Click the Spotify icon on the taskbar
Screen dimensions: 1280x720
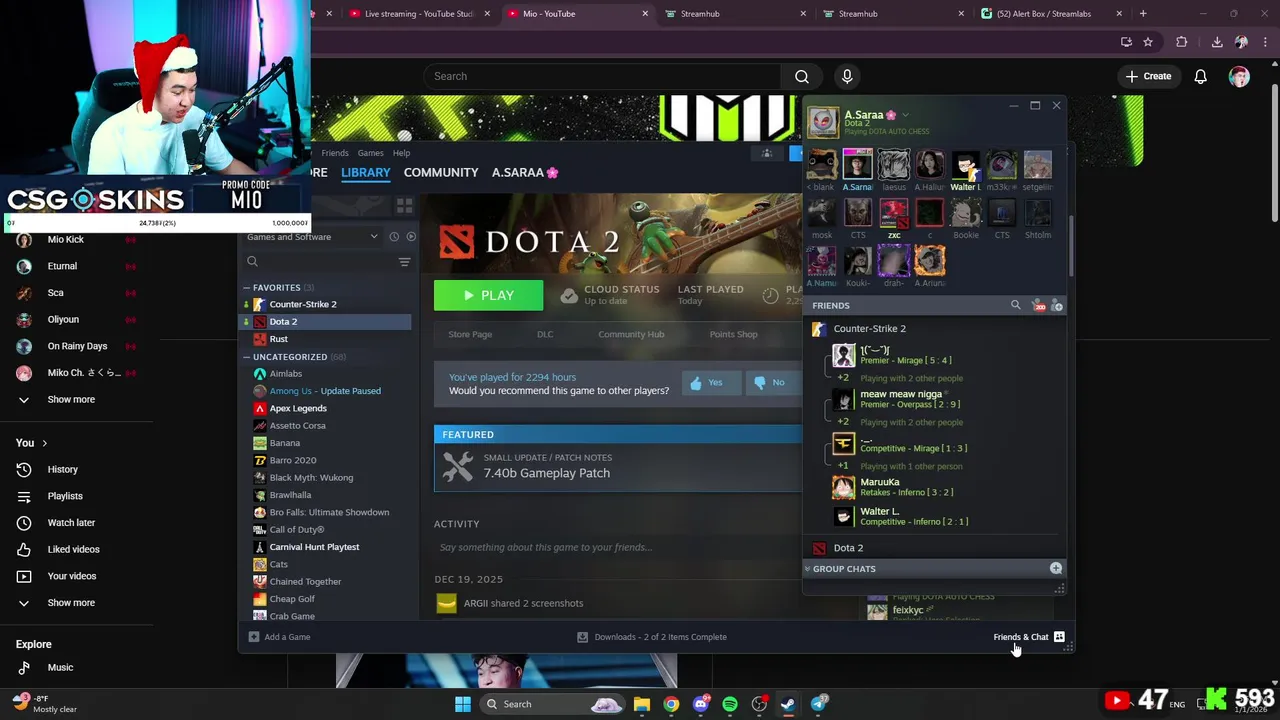point(730,704)
